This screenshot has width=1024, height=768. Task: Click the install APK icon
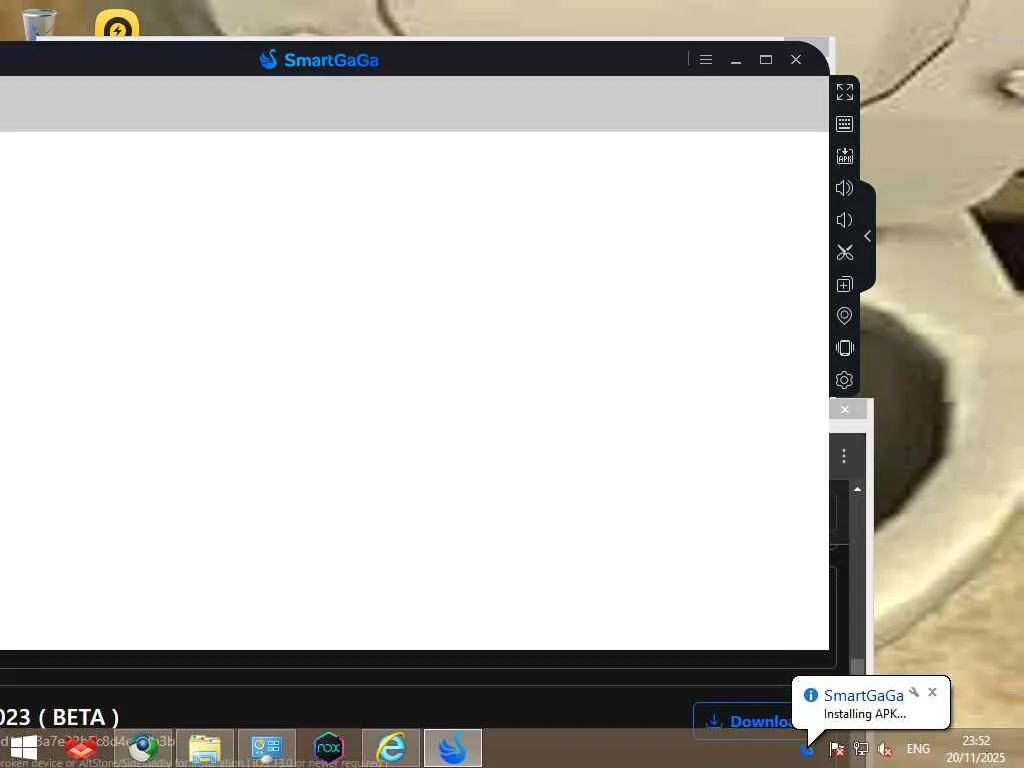844,156
